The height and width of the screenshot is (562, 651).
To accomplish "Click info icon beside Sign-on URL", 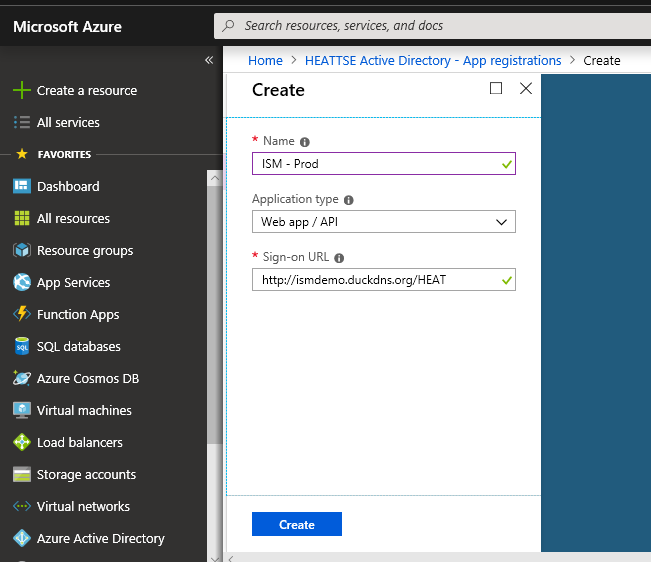I will 339,258.
